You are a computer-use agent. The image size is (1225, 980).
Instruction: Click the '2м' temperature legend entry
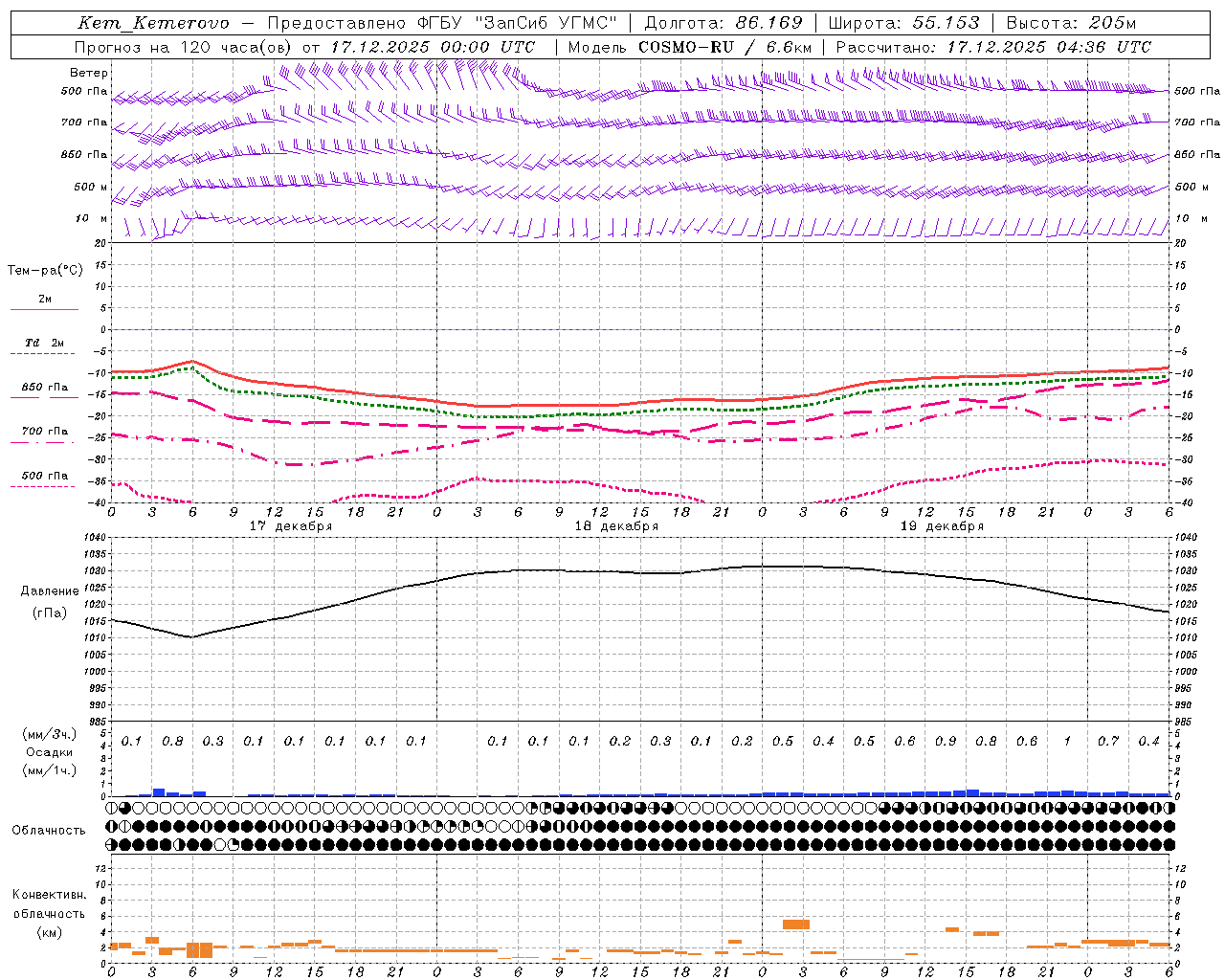point(45,300)
